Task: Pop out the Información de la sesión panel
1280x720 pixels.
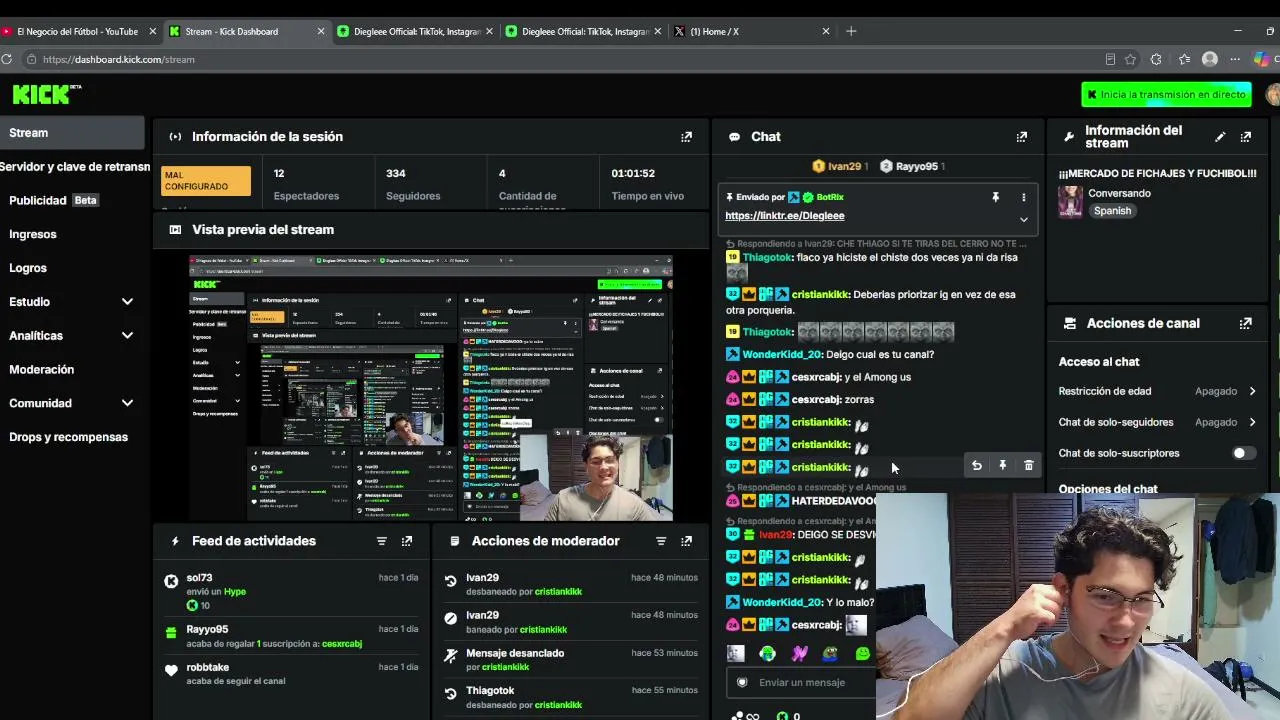Action: pyautogui.click(x=686, y=137)
